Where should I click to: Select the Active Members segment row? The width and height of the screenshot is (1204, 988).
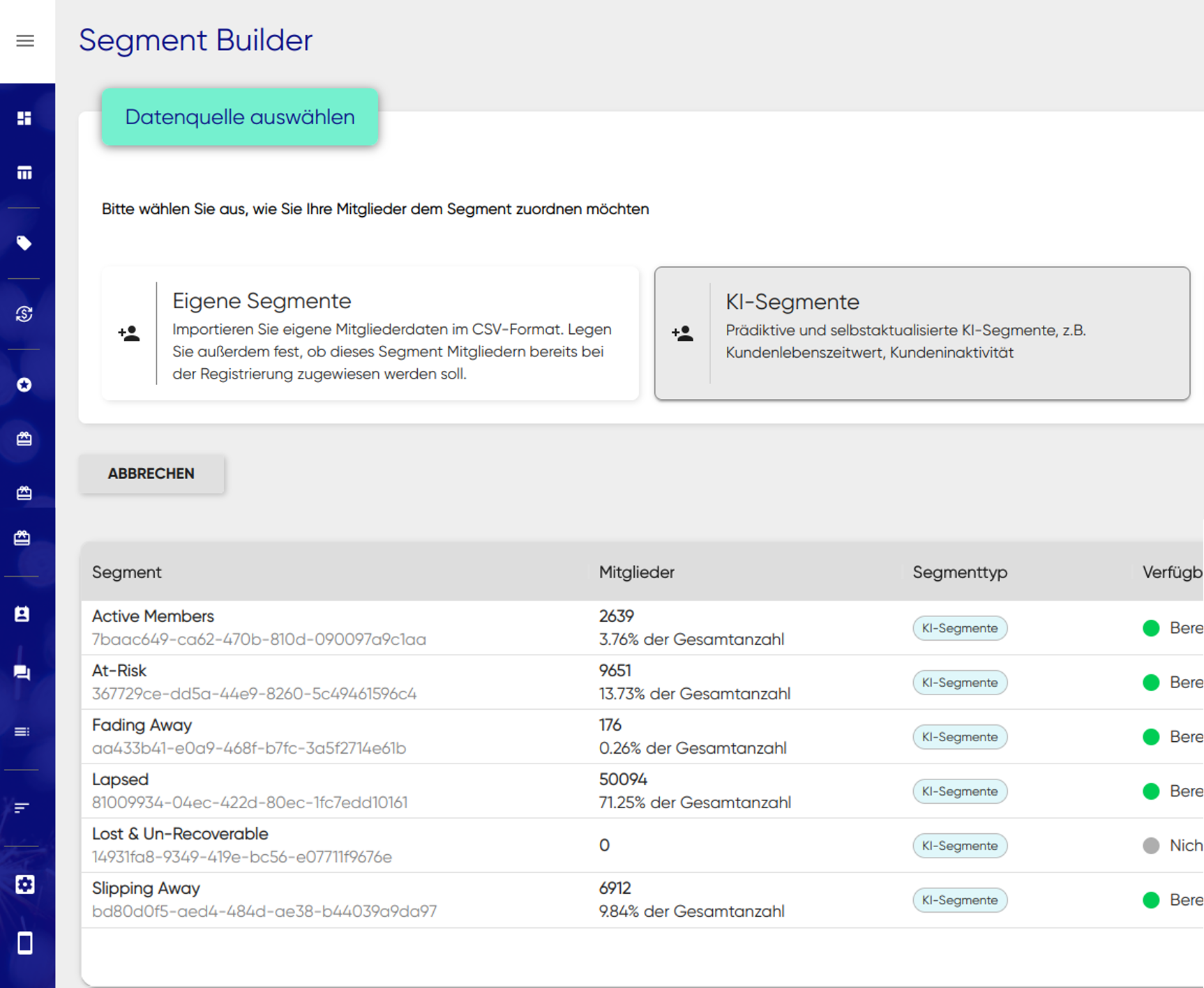point(153,616)
